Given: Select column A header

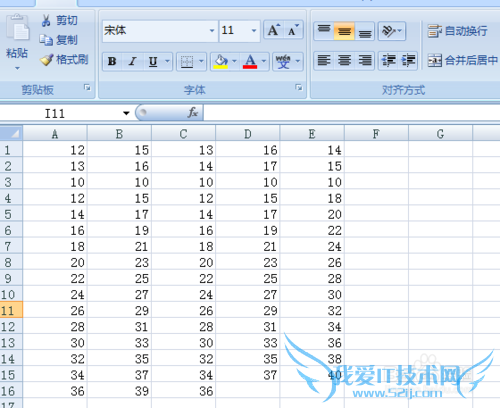Looking at the screenshot, I should click(x=55, y=134).
